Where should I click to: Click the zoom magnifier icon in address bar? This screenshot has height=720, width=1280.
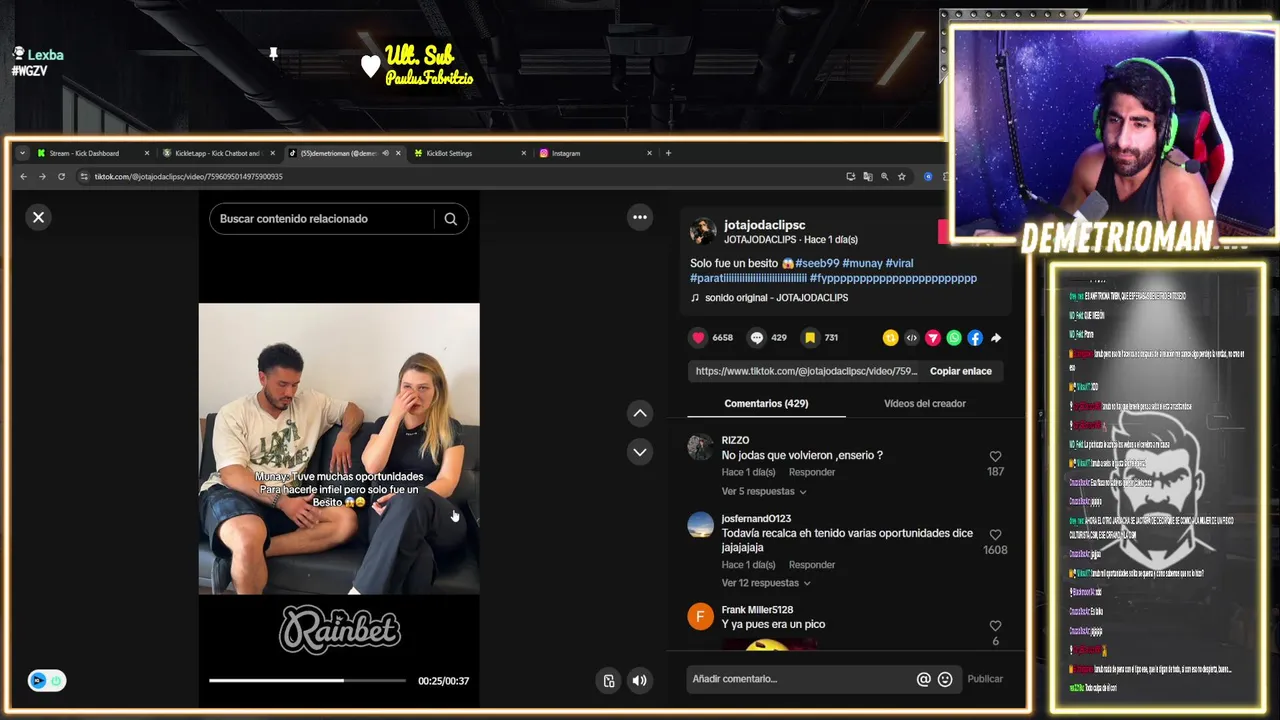tap(884, 177)
